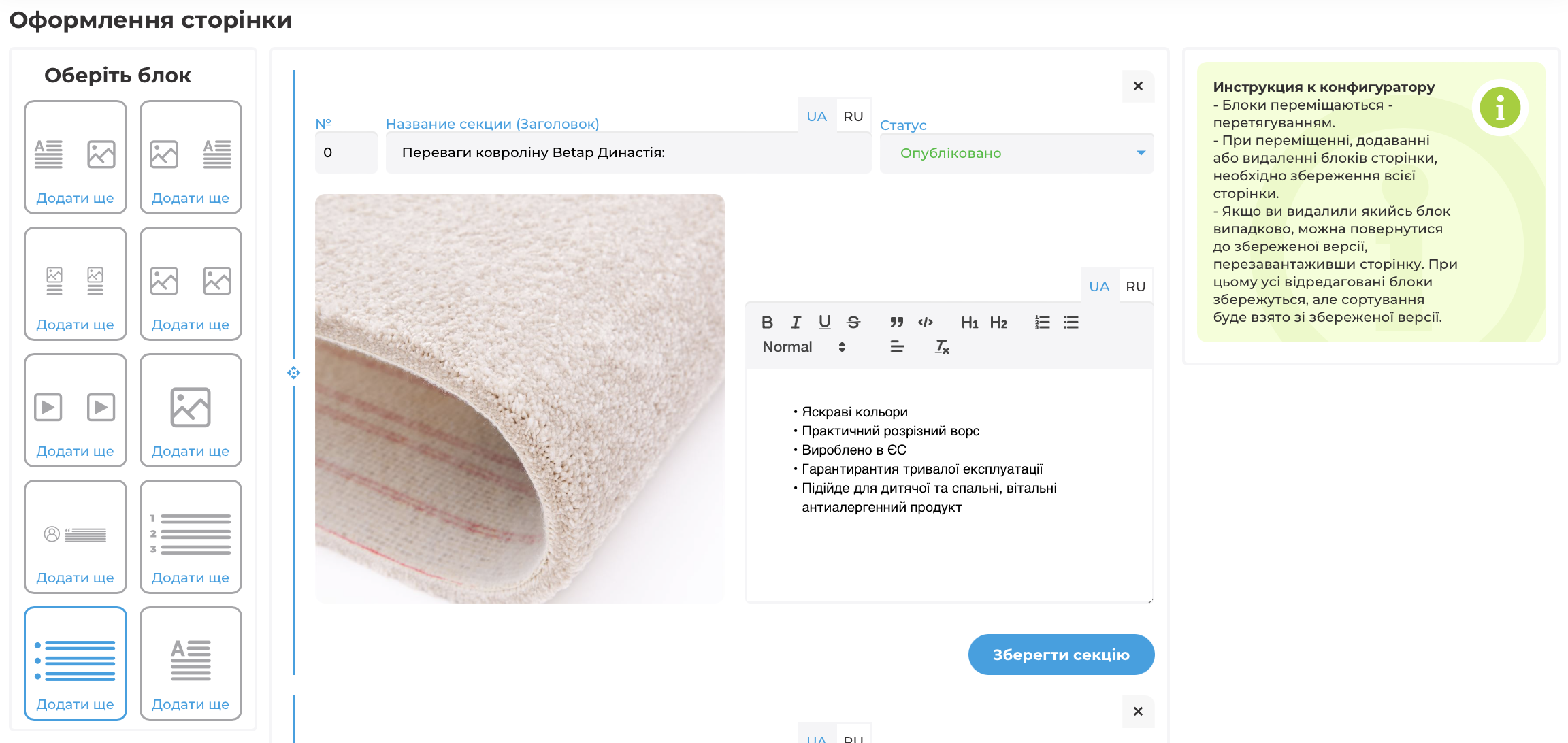The image size is (1568, 743).
Task: Toggle strikethrough formatting in the editor
Action: pos(853,322)
